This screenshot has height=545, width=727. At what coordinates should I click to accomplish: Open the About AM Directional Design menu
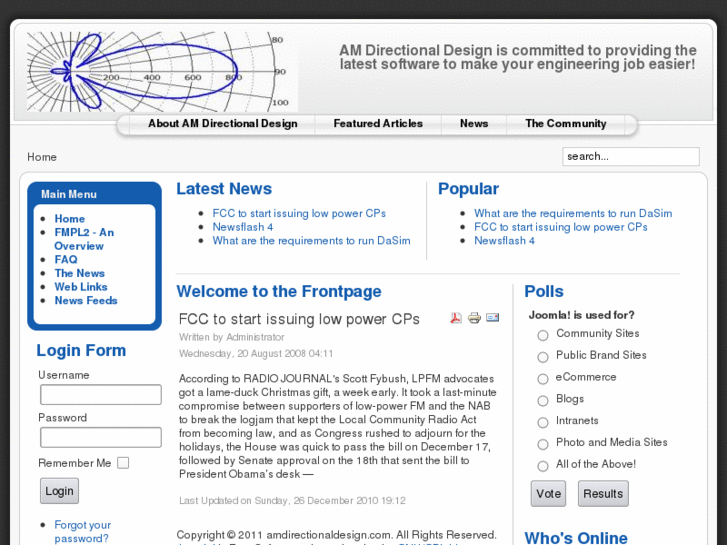tap(223, 123)
